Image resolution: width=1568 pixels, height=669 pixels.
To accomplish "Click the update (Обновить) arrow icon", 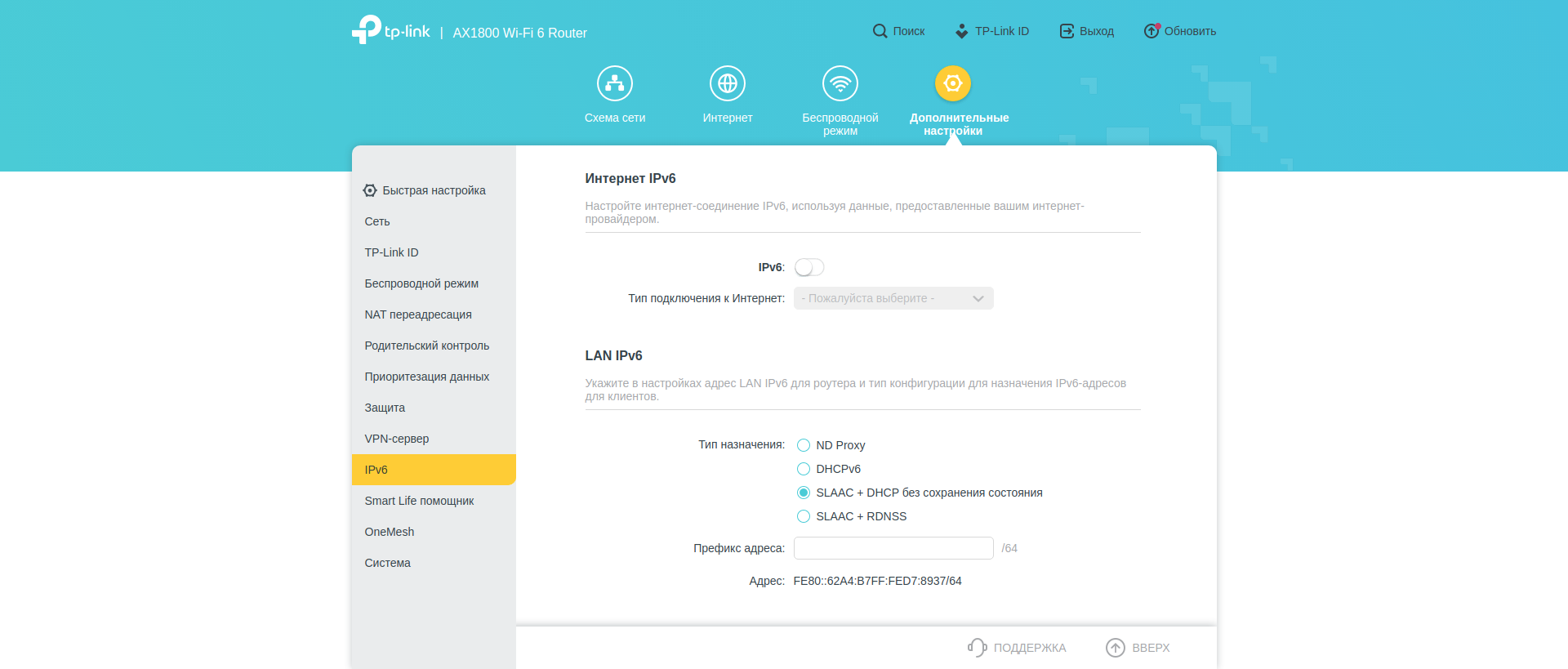I will (x=1151, y=31).
